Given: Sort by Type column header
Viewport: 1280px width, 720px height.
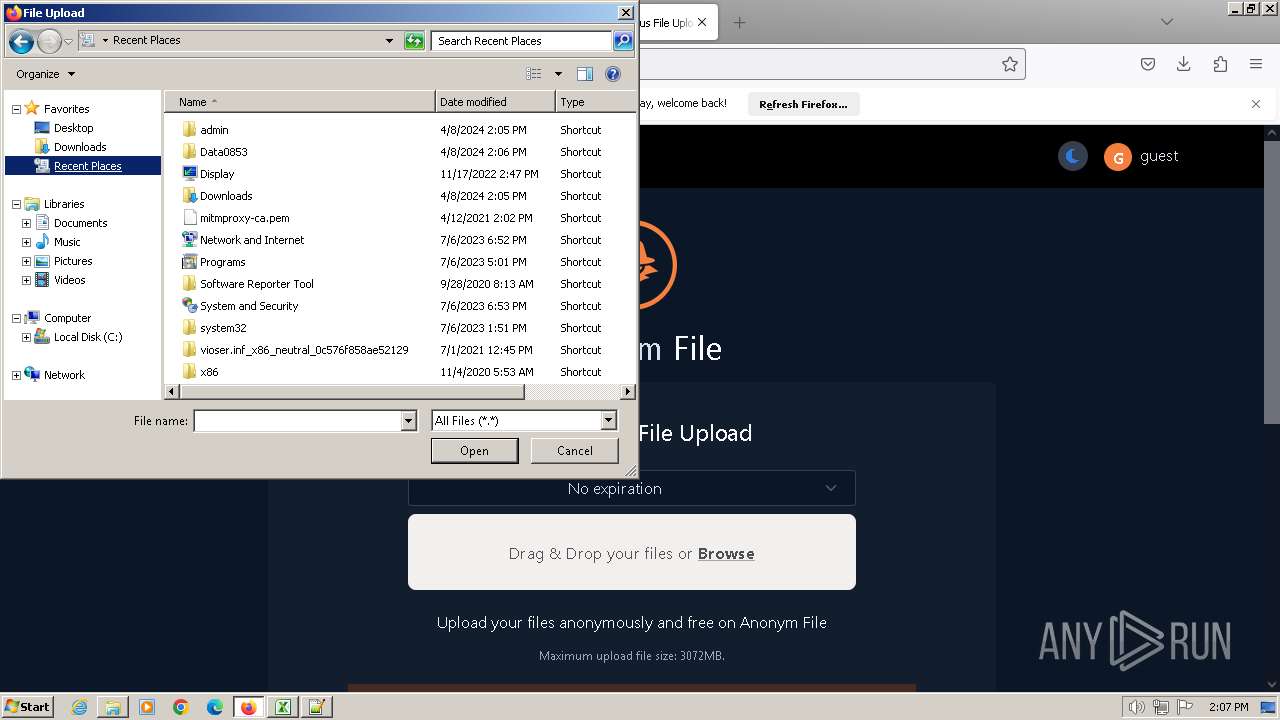Looking at the screenshot, I should [595, 102].
